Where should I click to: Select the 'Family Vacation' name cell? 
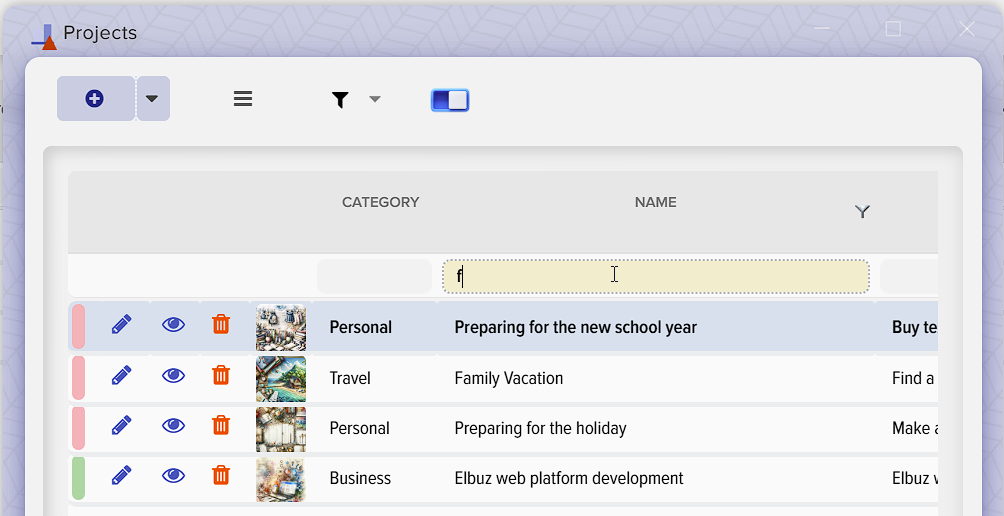click(508, 378)
